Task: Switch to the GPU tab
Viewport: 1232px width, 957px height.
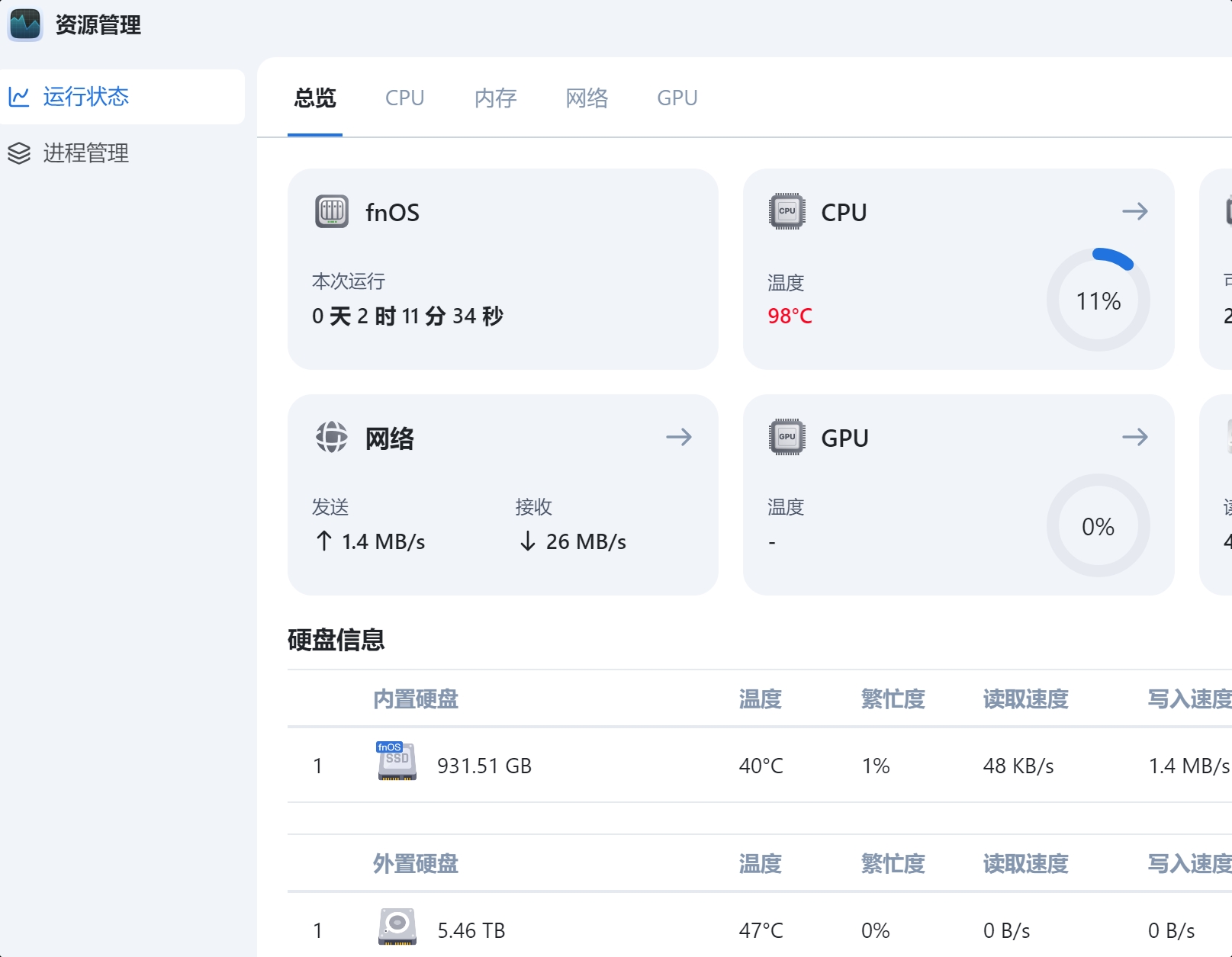Action: [x=677, y=98]
